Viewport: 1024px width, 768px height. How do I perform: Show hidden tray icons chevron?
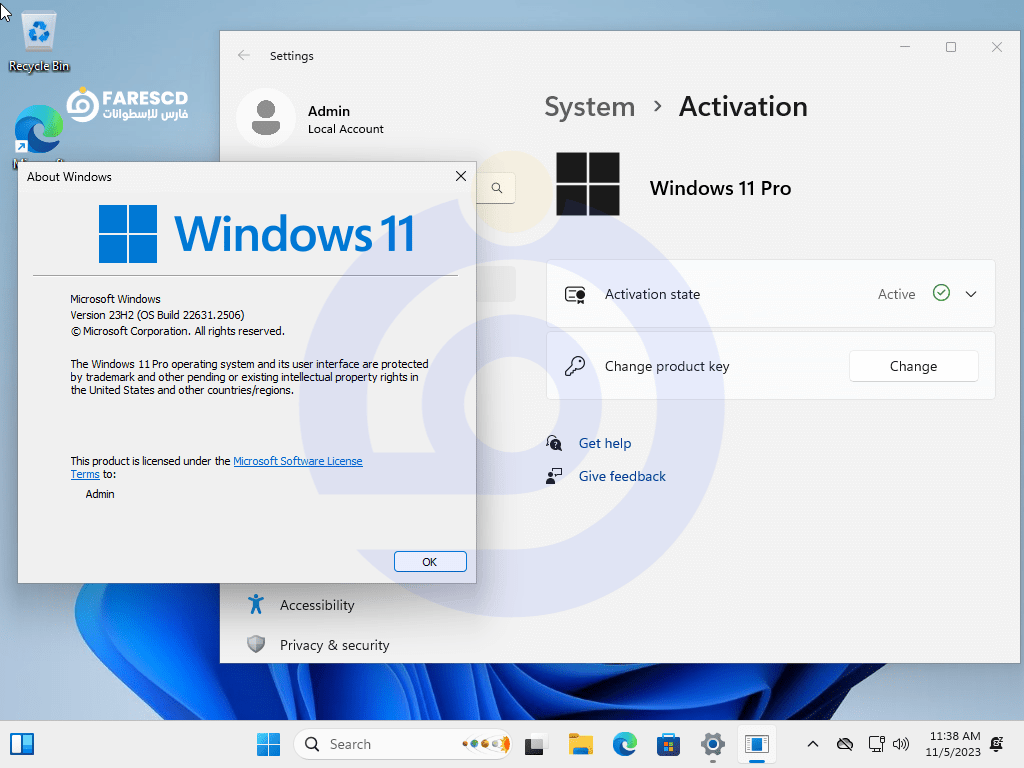click(812, 744)
